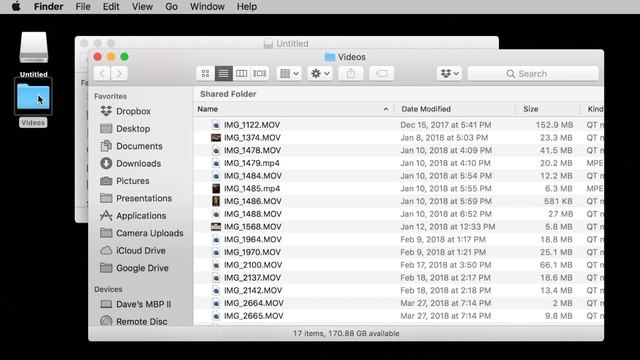Screen dimensions: 640x360
Task: Click the Edit Tags toolbar button
Action: tap(382, 73)
